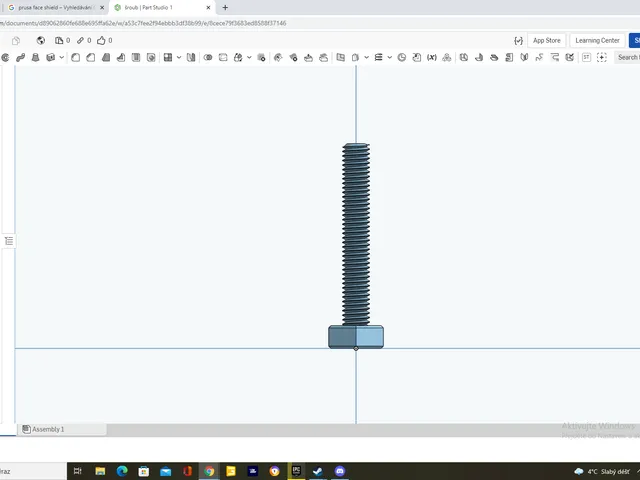
Task: Open the App Store
Action: click(x=547, y=40)
